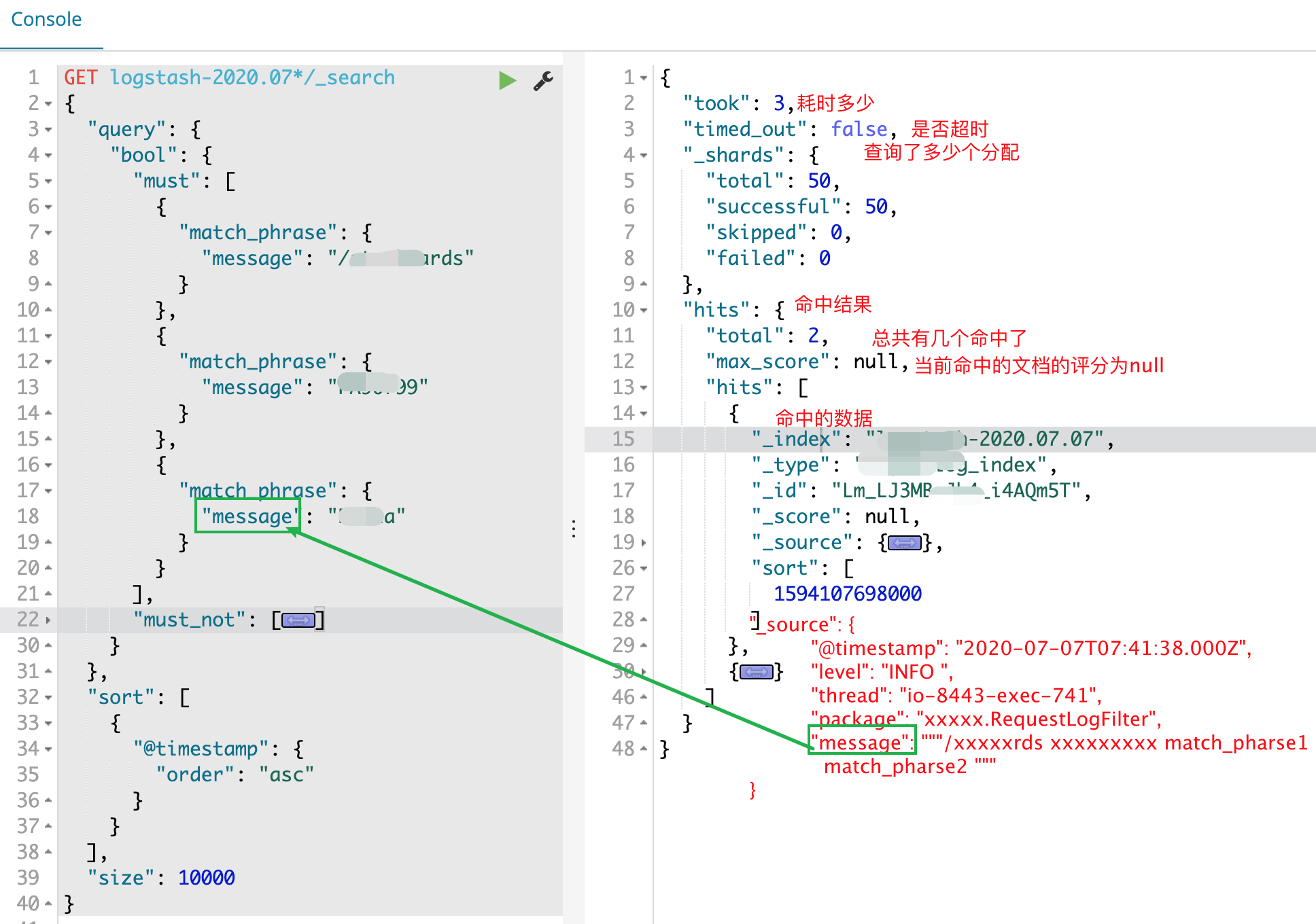This screenshot has height=924, width=1316.
Task: Expand the collapsed _source object badge
Action: (905, 542)
